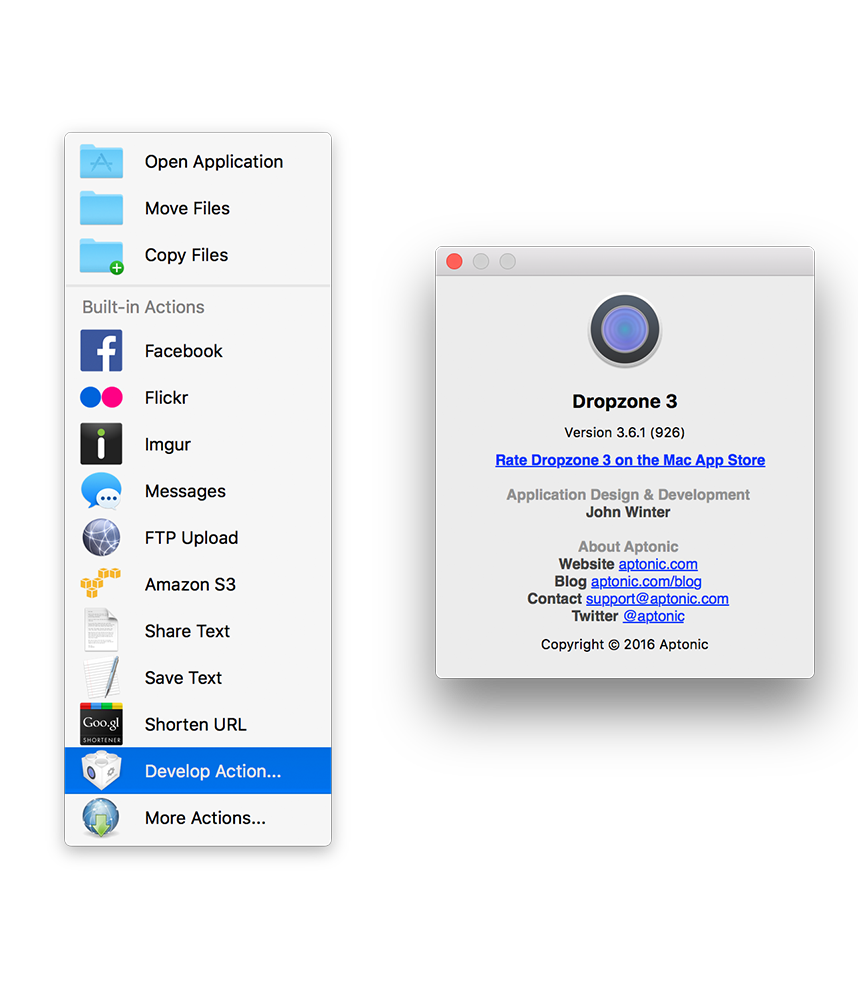858x988 pixels.
Task: Click the support@aptonic.com contact link
Action: tap(657, 599)
